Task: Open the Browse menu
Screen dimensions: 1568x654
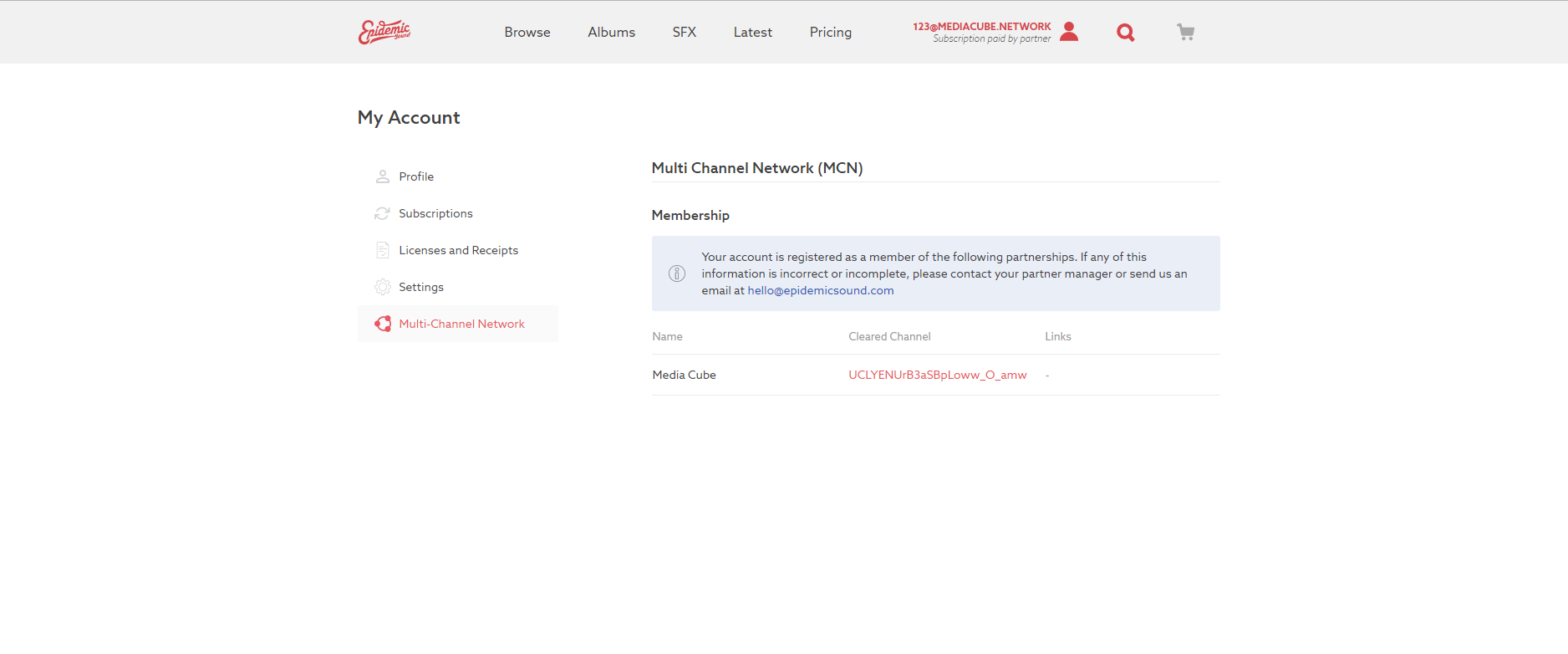Action: [x=527, y=32]
